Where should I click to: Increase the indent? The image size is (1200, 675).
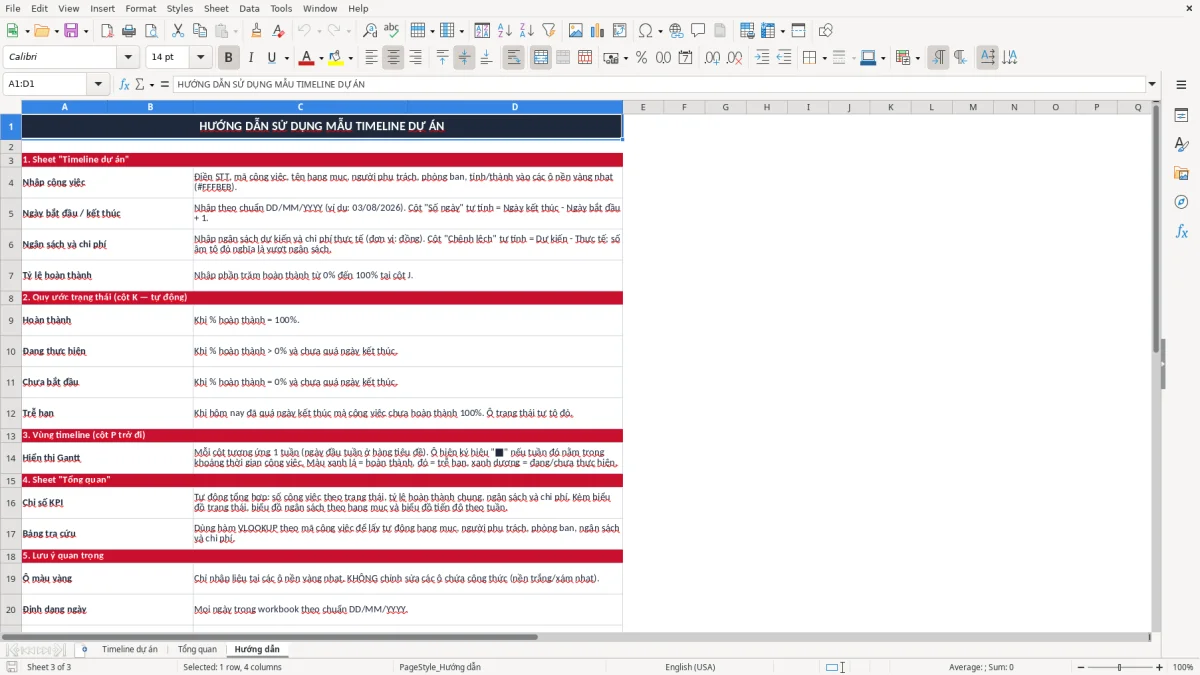click(x=762, y=58)
